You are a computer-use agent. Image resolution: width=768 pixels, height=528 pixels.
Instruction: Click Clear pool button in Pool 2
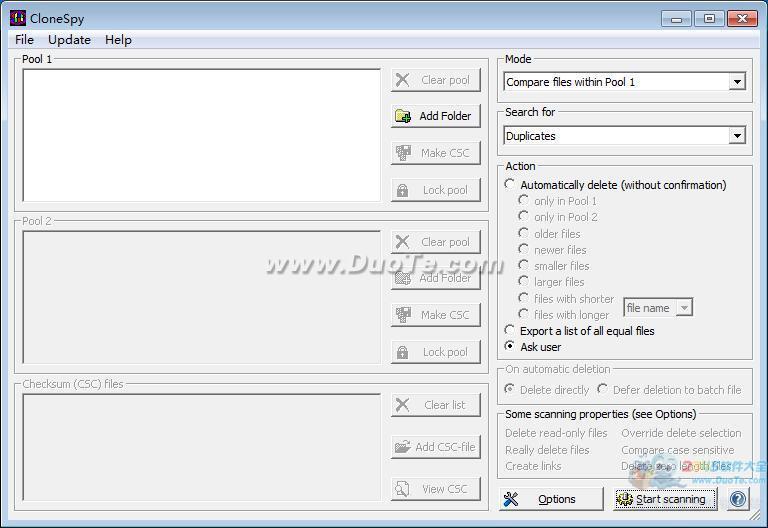pos(435,242)
